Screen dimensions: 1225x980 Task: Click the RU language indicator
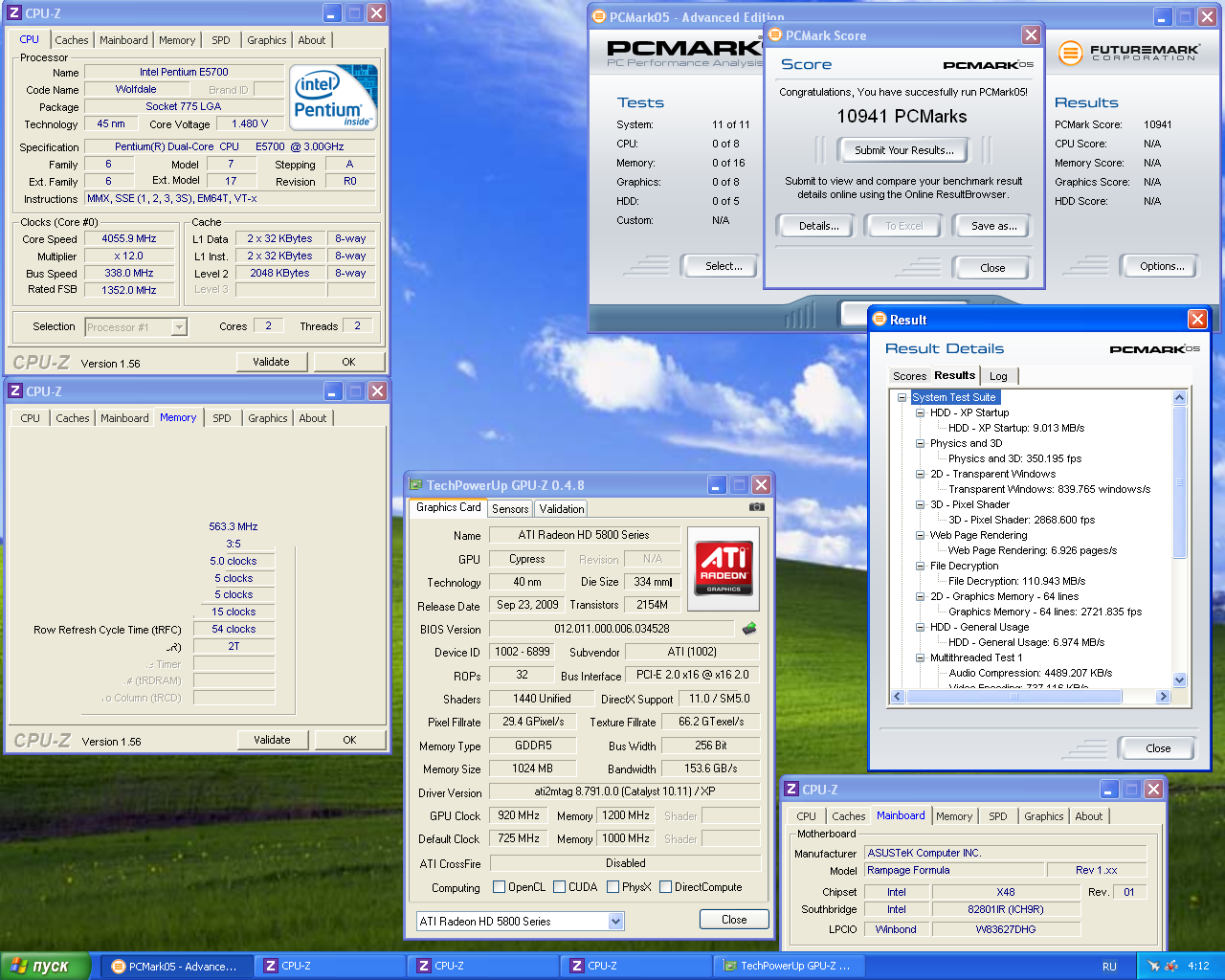(x=1109, y=966)
